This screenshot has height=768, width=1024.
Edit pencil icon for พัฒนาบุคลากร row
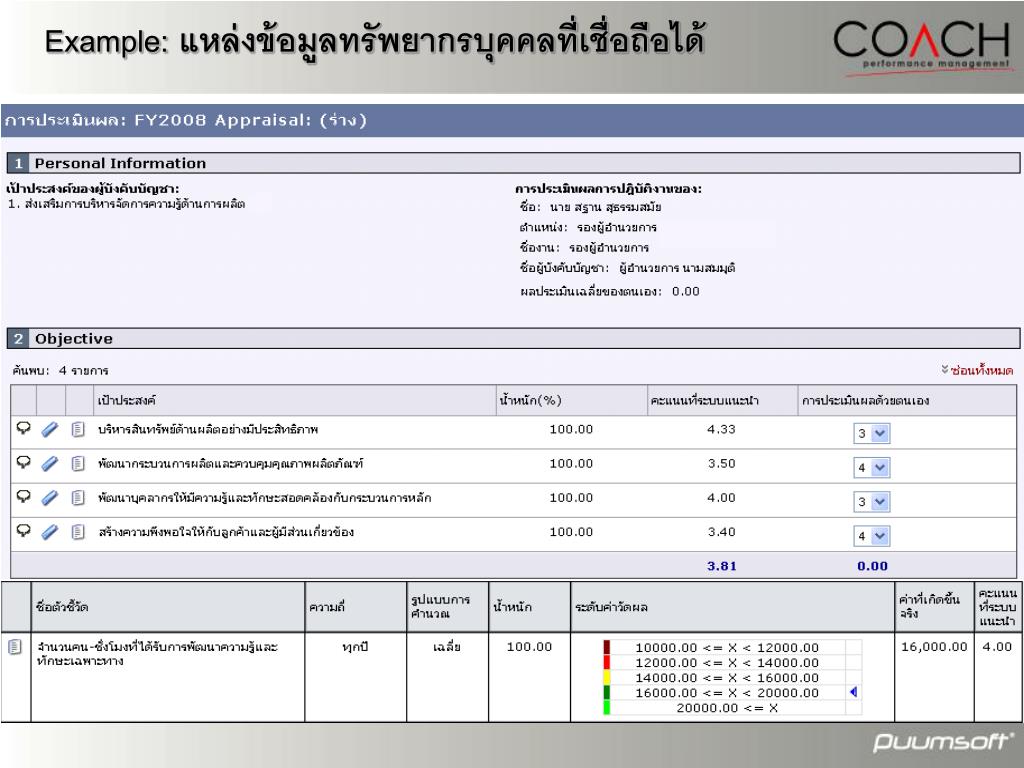pos(50,498)
